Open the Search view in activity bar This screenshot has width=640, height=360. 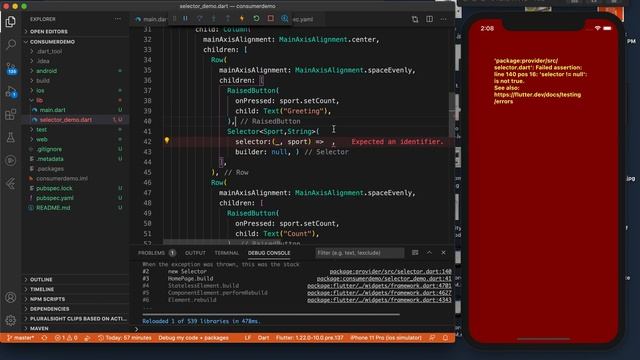pyautogui.click(x=11, y=44)
